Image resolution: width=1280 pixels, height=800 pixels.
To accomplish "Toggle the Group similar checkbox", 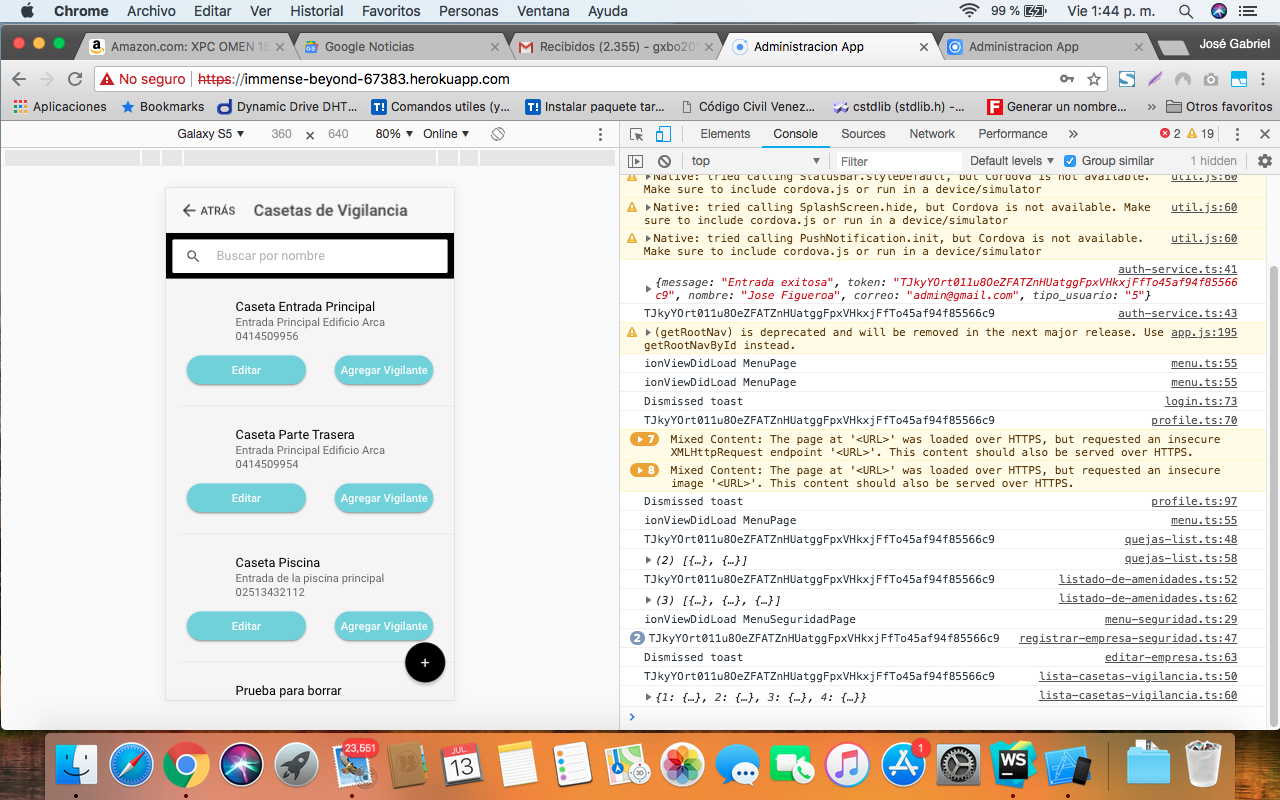I will [1070, 161].
